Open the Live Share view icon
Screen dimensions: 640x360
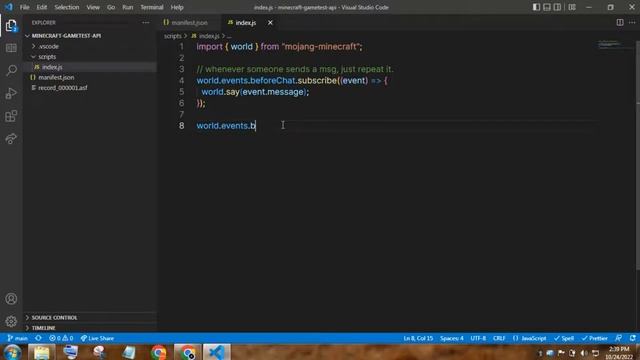11,139
